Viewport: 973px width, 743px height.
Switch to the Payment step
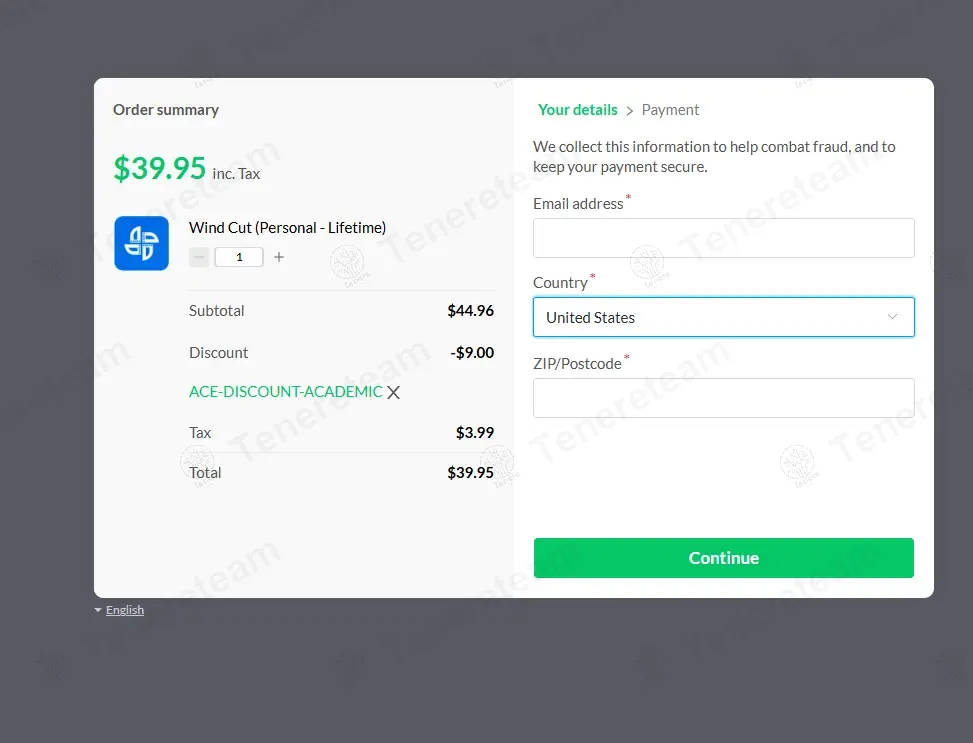tap(670, 110)
